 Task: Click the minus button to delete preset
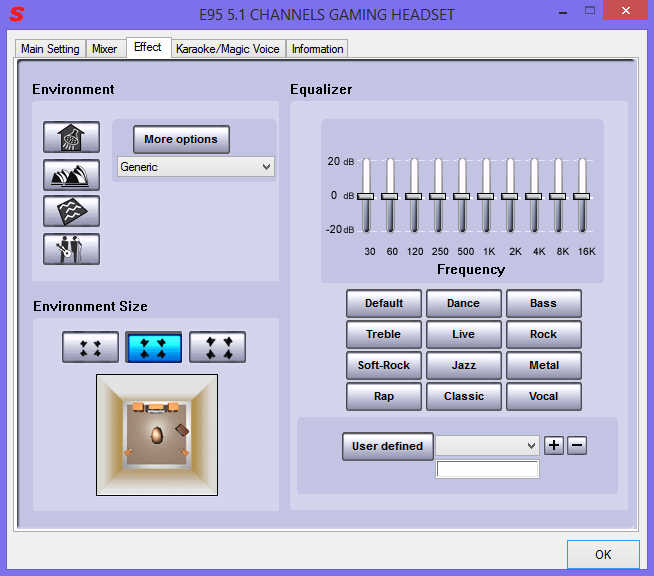(577, 445)
